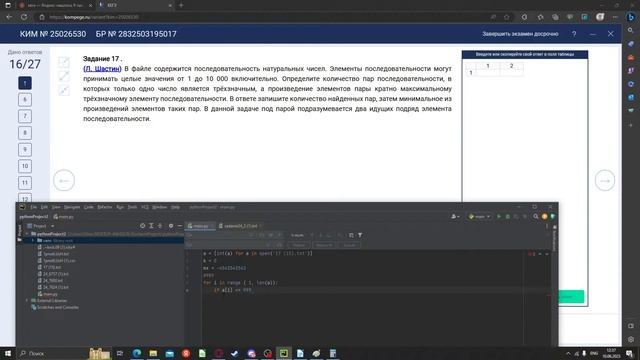The width and height of the screenshot is (640, 360).
Task: Run the program with green play icon
Action: pos(498,216)
